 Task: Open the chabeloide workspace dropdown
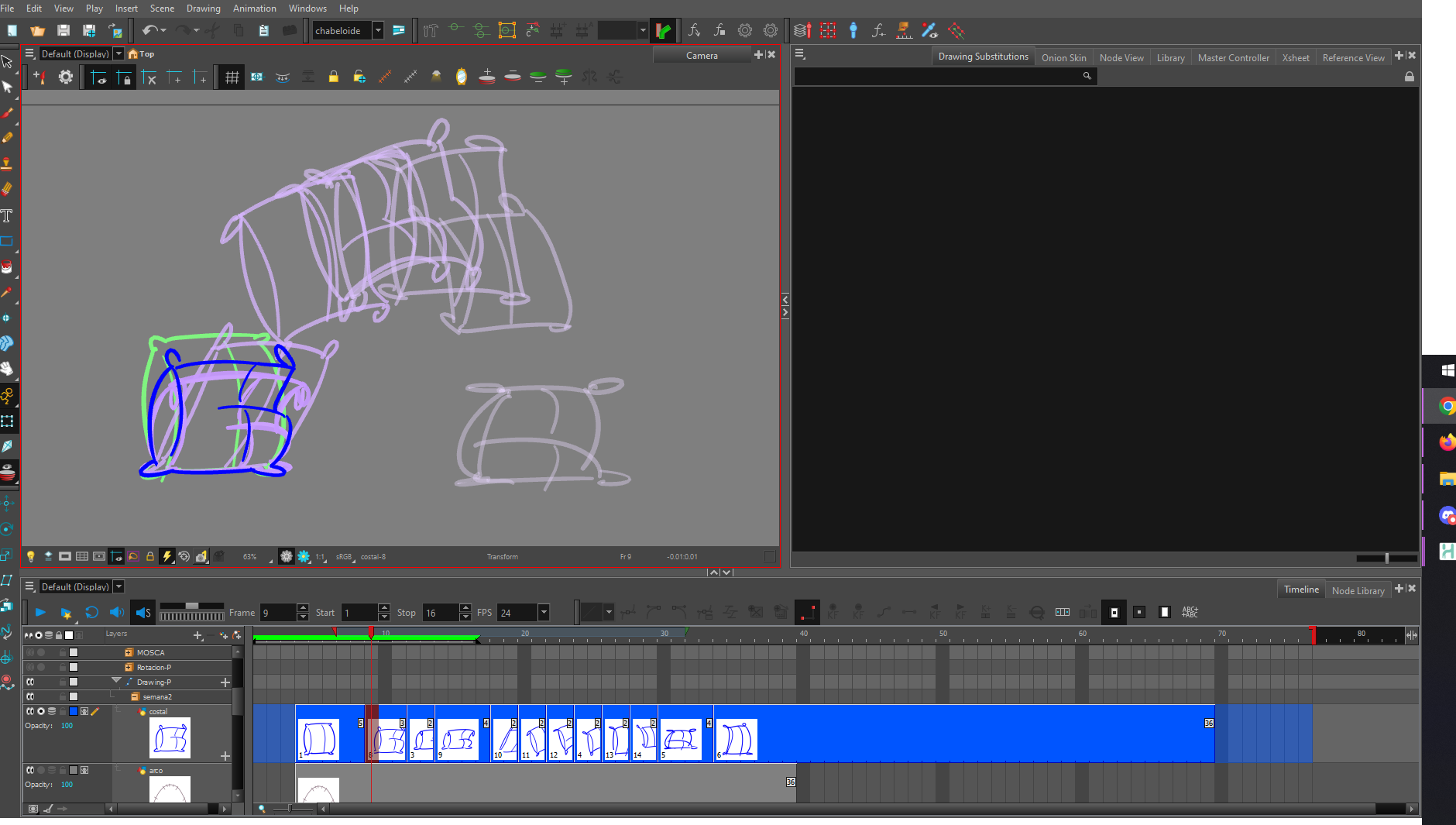378,30
